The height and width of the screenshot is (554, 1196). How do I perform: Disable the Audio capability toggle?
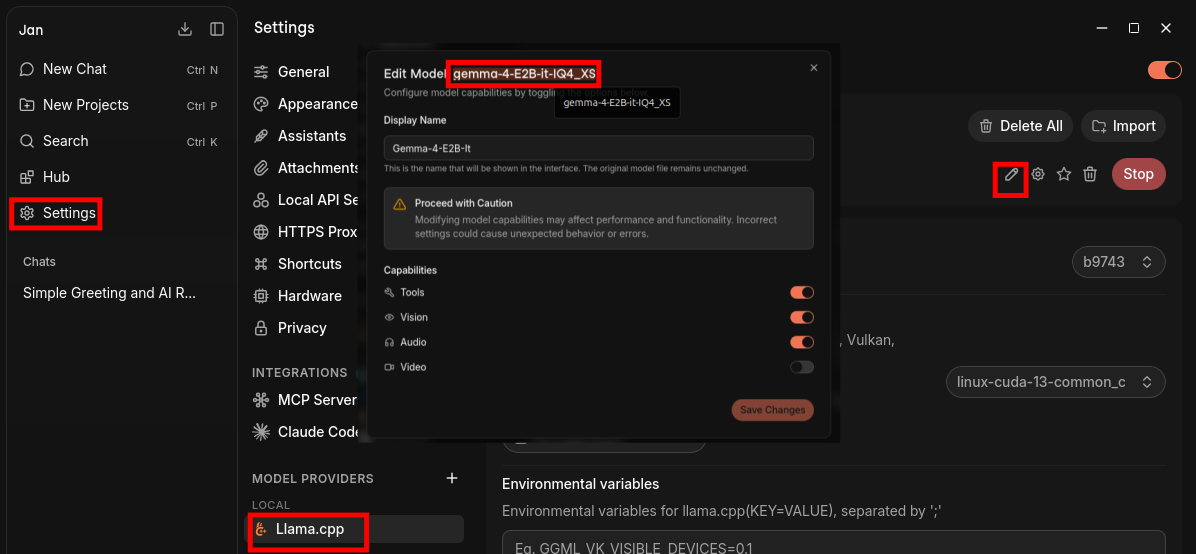pos(802,343)
